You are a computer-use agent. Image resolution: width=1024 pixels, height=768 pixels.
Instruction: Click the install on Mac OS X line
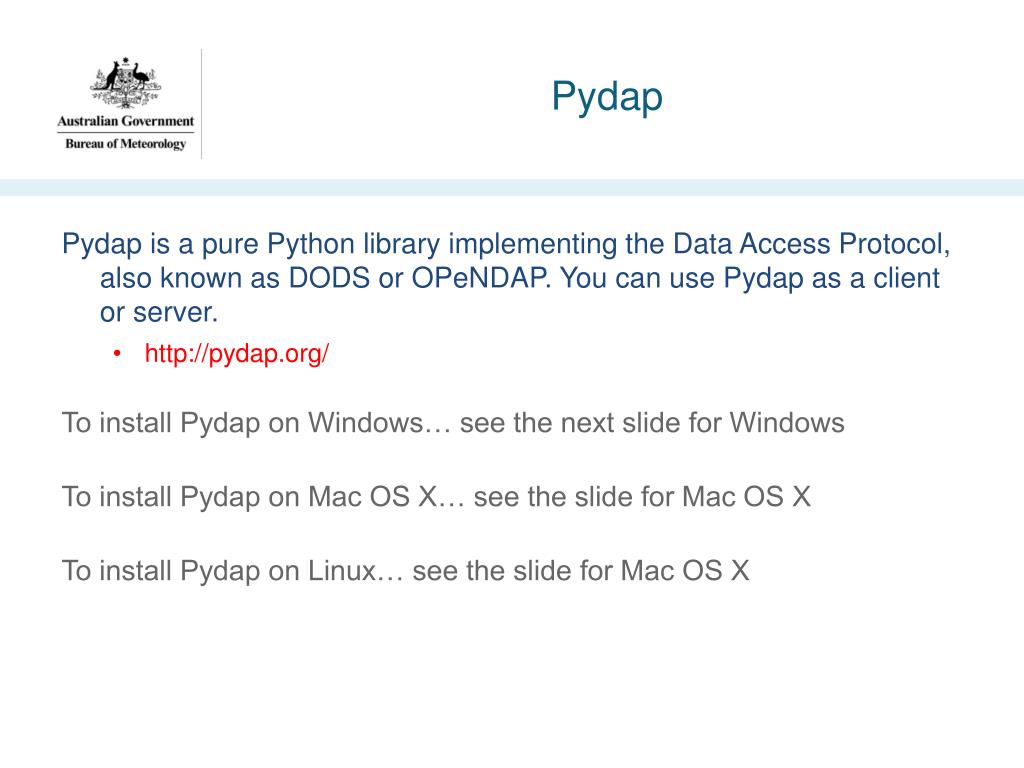click(436, 496)
